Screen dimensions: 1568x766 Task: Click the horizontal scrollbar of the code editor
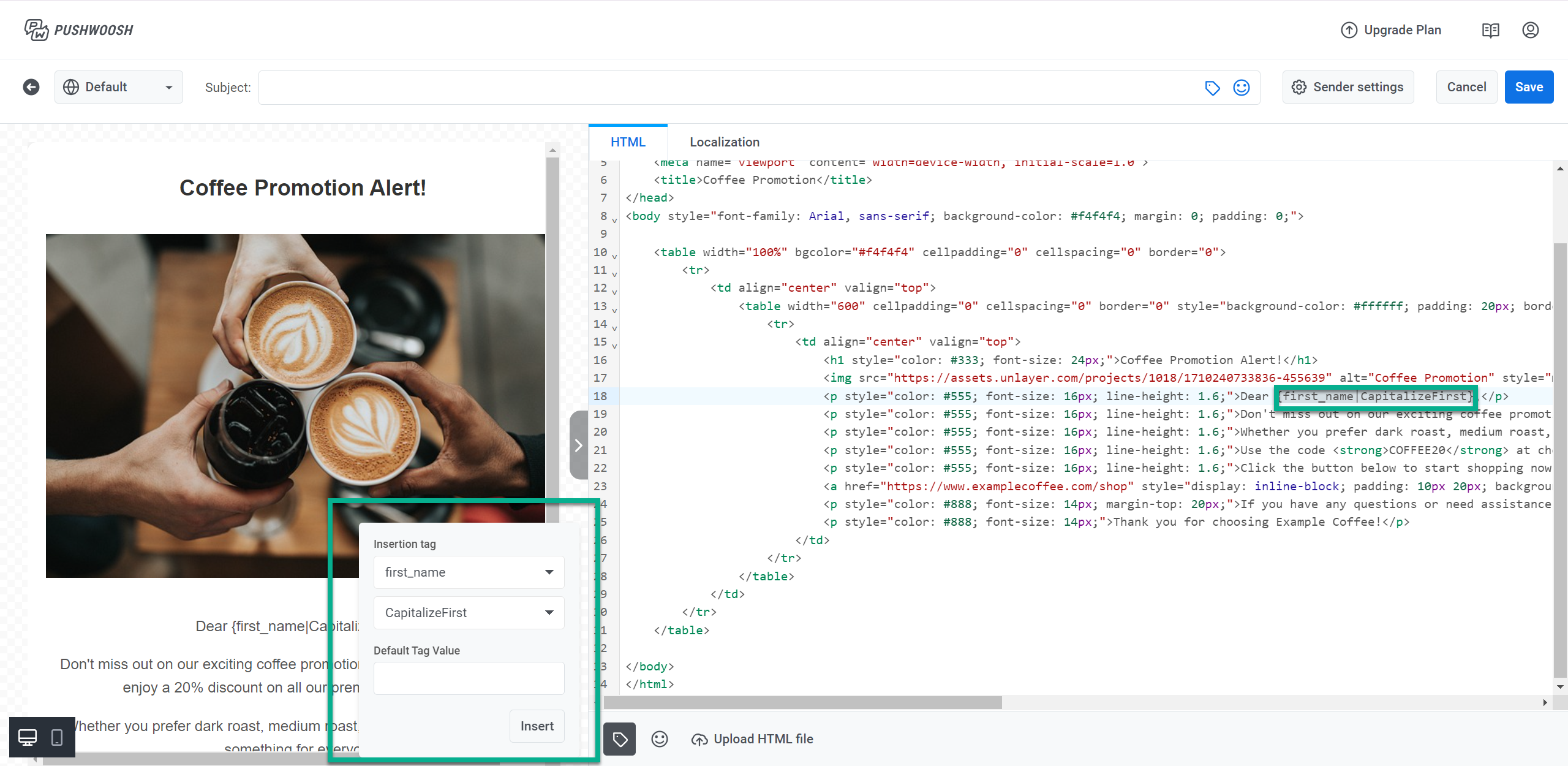(802, 702)
